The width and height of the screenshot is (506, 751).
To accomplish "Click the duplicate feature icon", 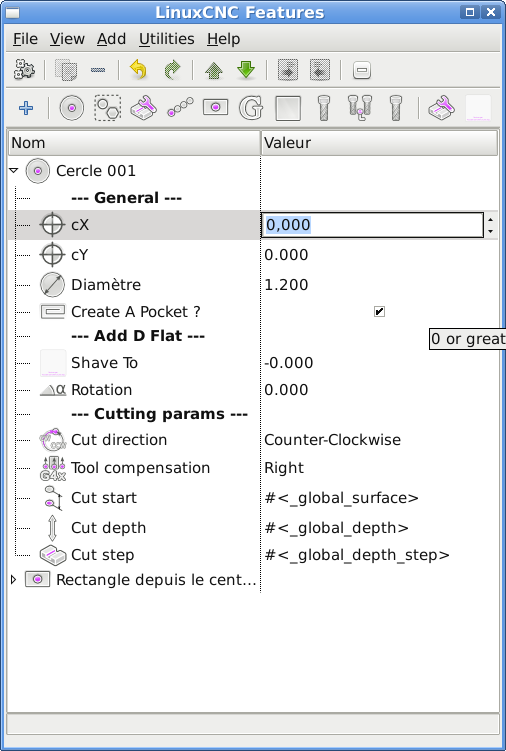I will [66, 70].
